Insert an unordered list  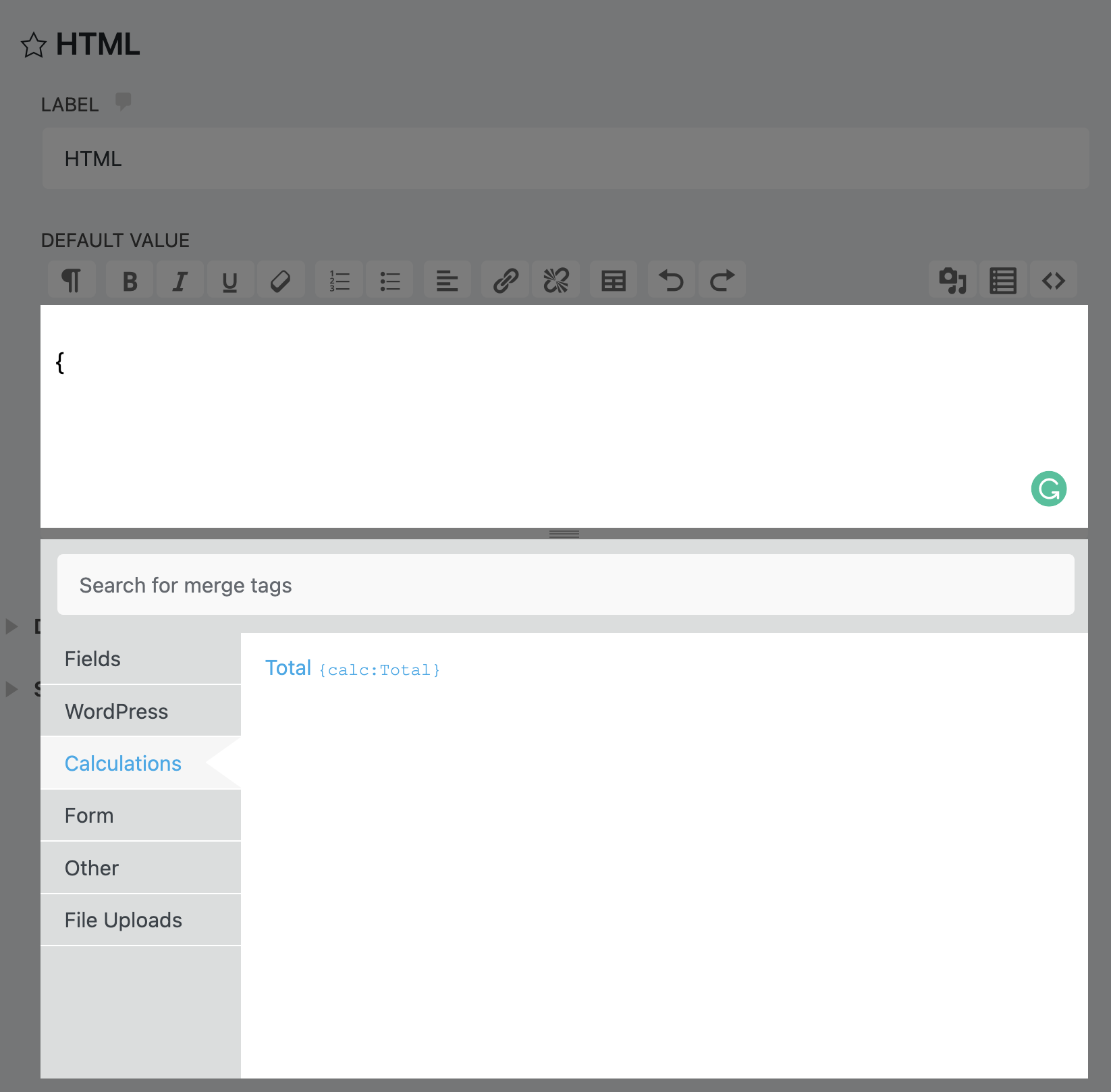[389, 279]
